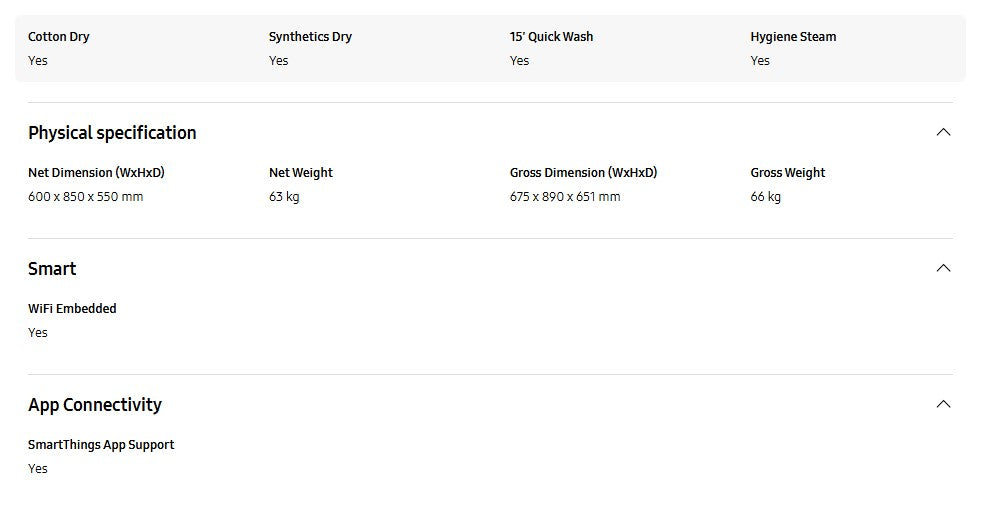This screenshot has width=990, height=525.
Task: Click the WiFi Embedded label
Action: (72, 309)
